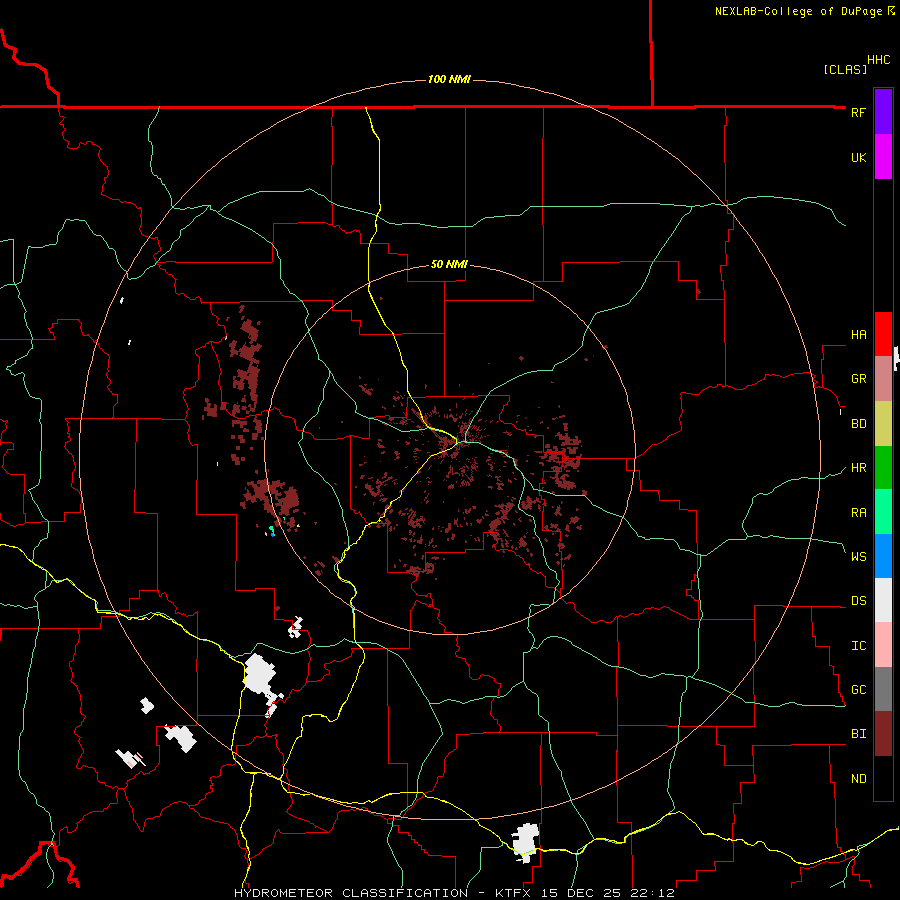Click the RF purple legend swatch
This screenshot has height=900, width=900.
pos(883,112)
